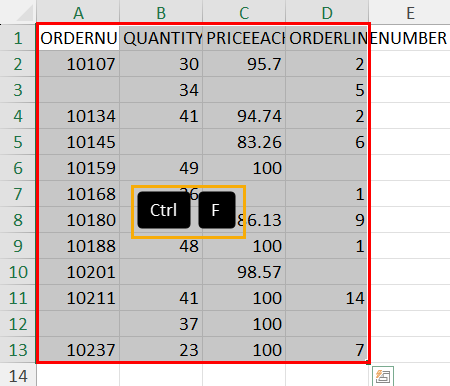The height and width of the screenshot is (386, 450).
Task: Select column C header
Action: [x=244, y=13]
